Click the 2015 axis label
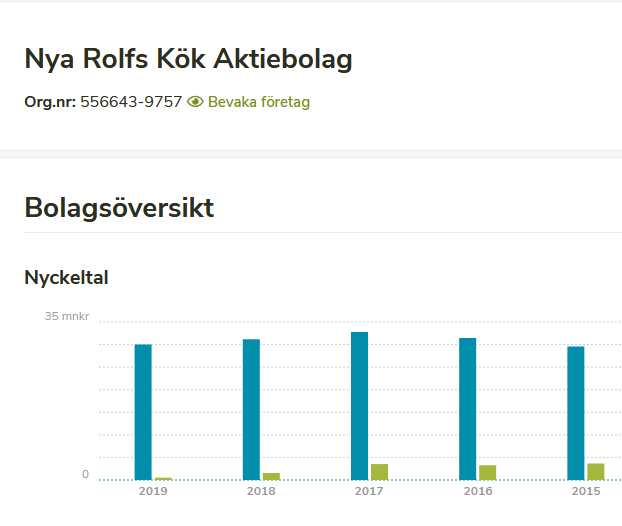The height and width of the screenshot is (526, 622). tap(586, 491)
